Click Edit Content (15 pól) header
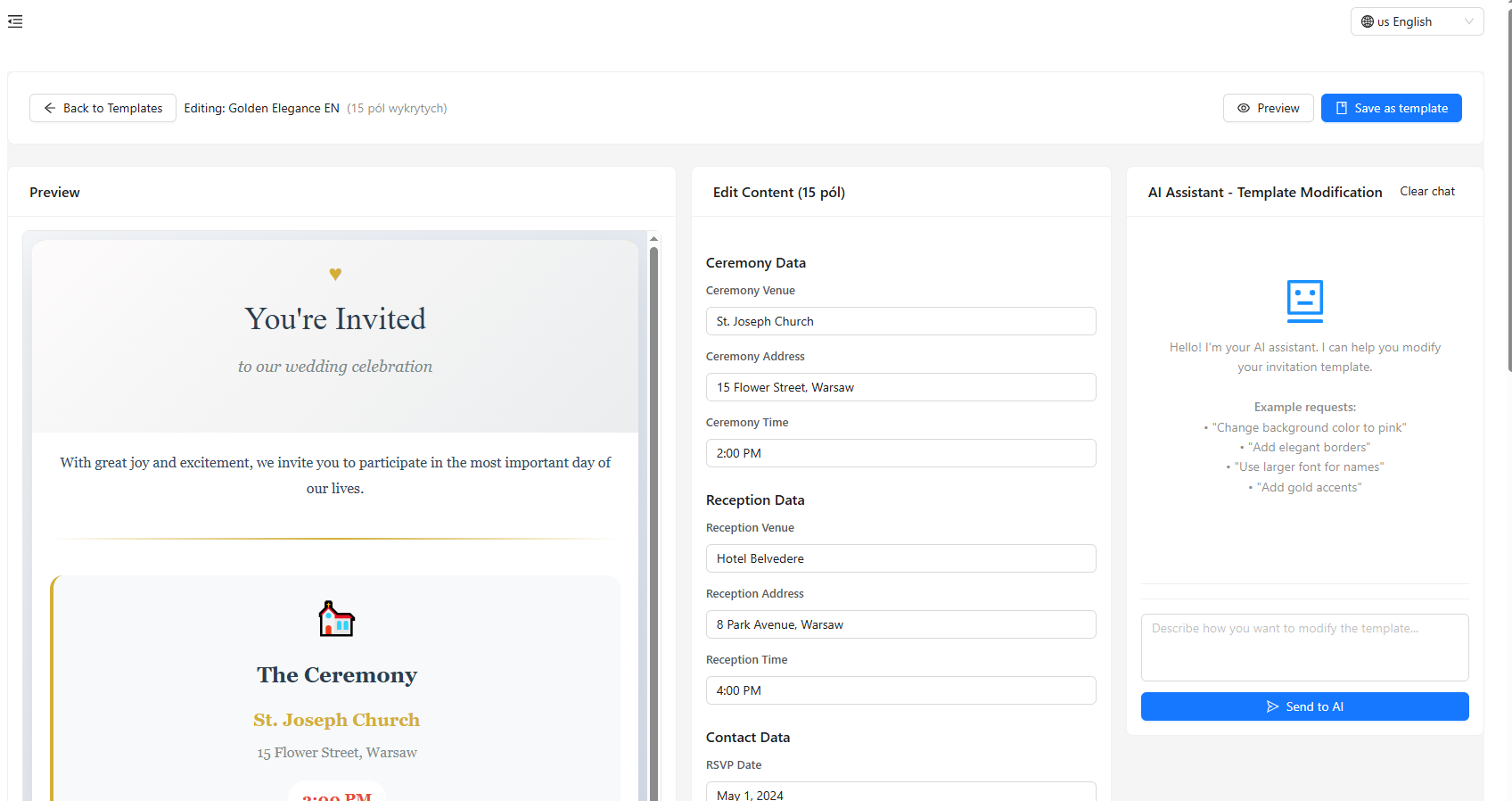This screenshot has height=801, width=1512. tap(779, 192)
